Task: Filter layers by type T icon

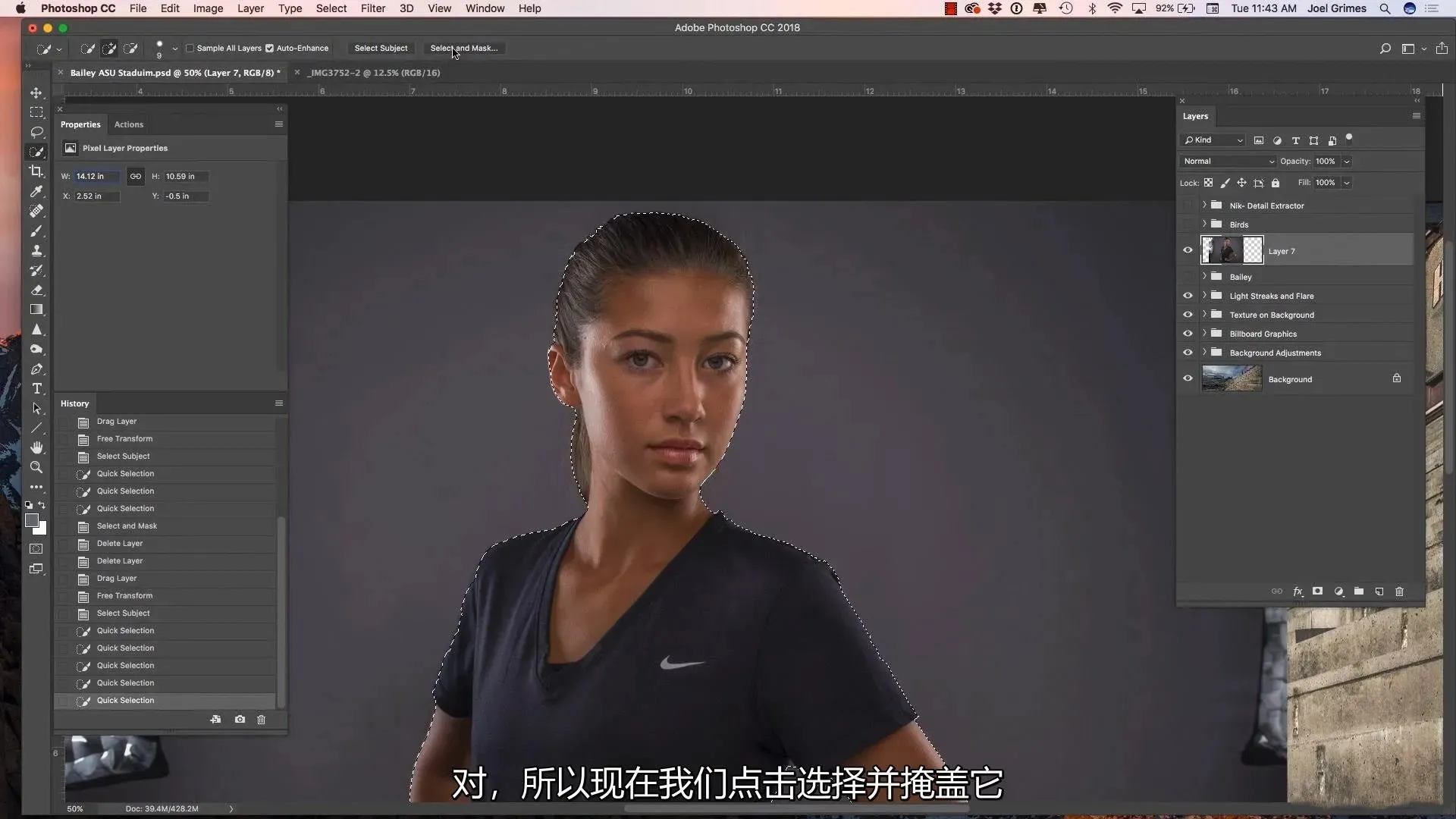Action: 1295,140
